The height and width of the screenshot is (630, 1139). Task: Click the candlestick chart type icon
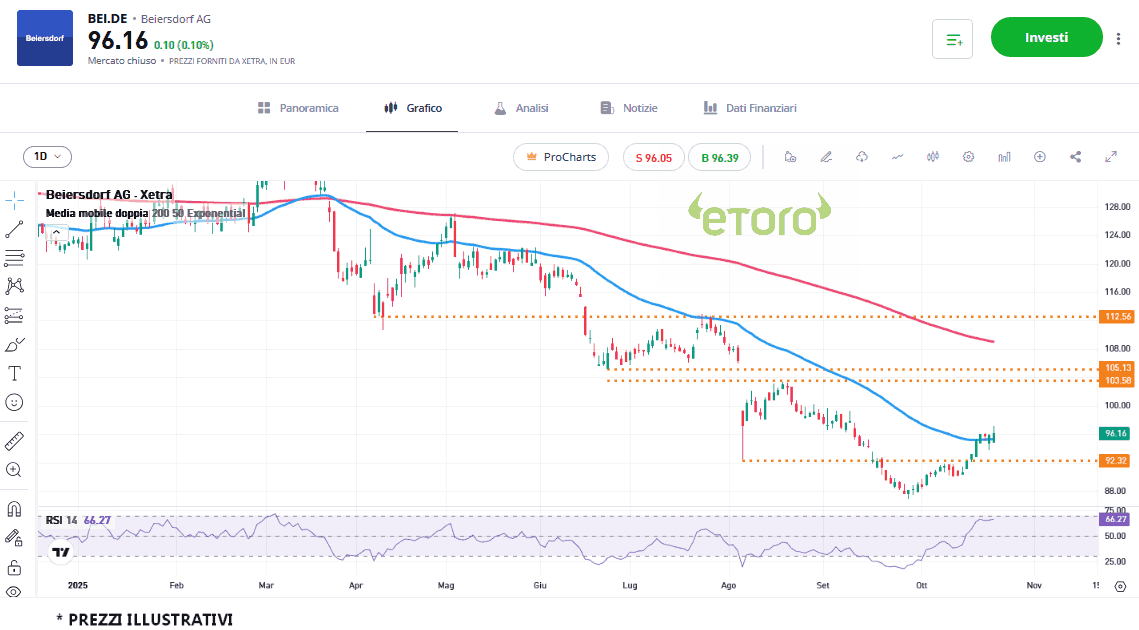933,157
